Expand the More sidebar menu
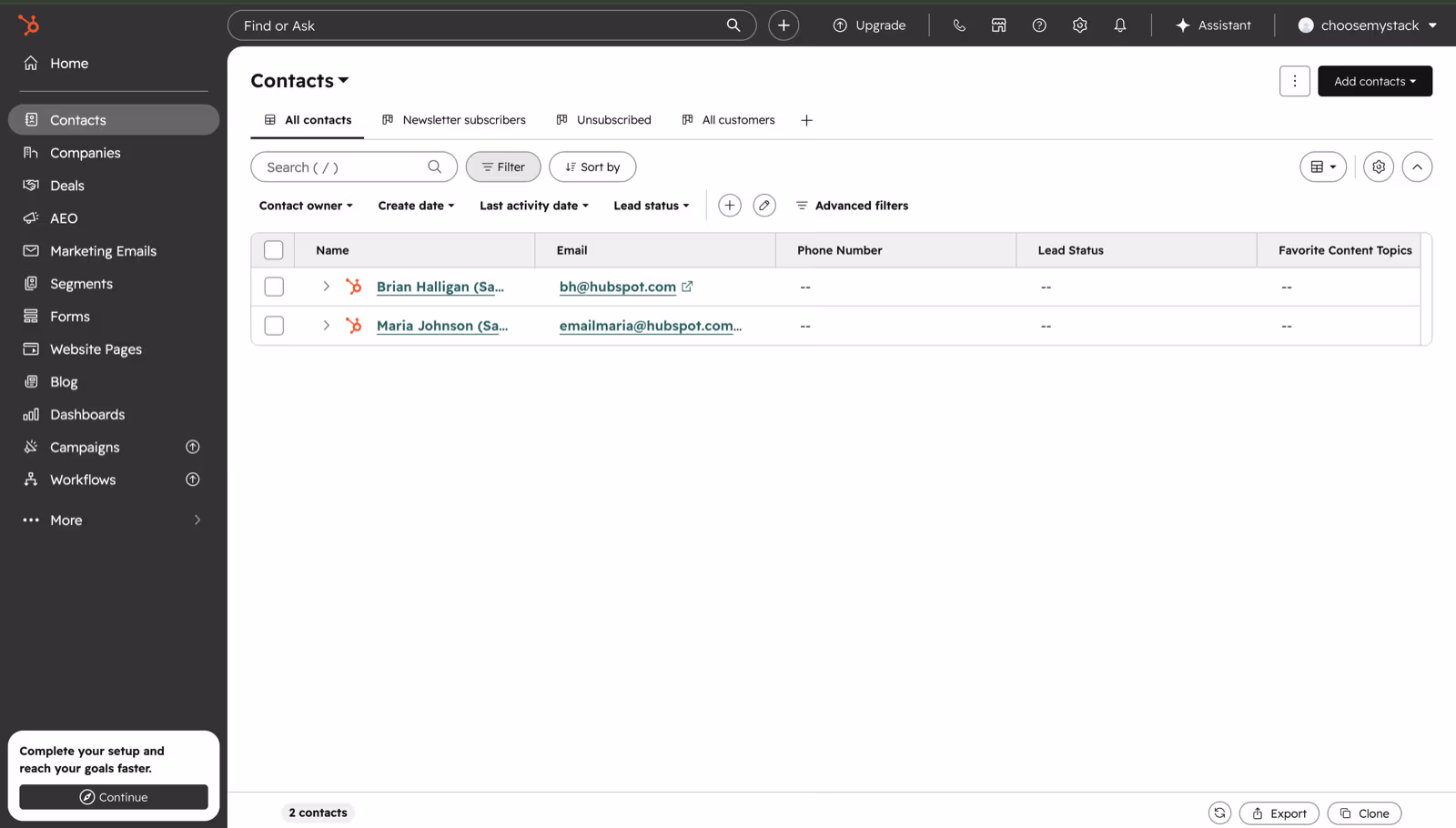Screen dimensions: 1456x828 [x=114, y=520]
